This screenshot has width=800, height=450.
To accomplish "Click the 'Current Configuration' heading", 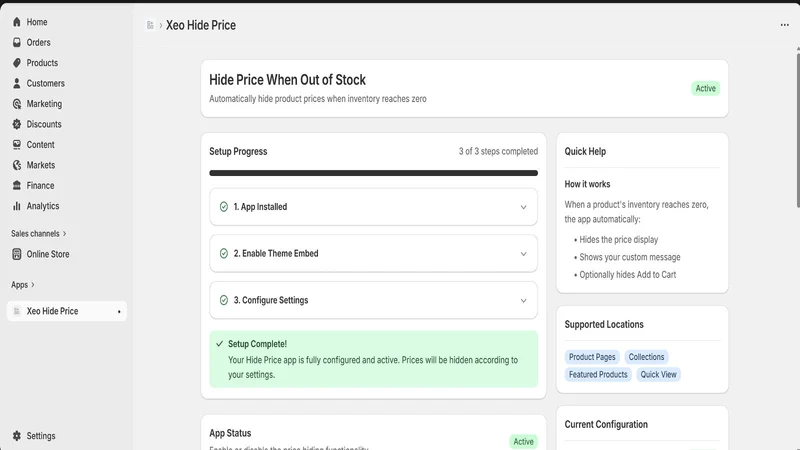I will pos(606,424).
